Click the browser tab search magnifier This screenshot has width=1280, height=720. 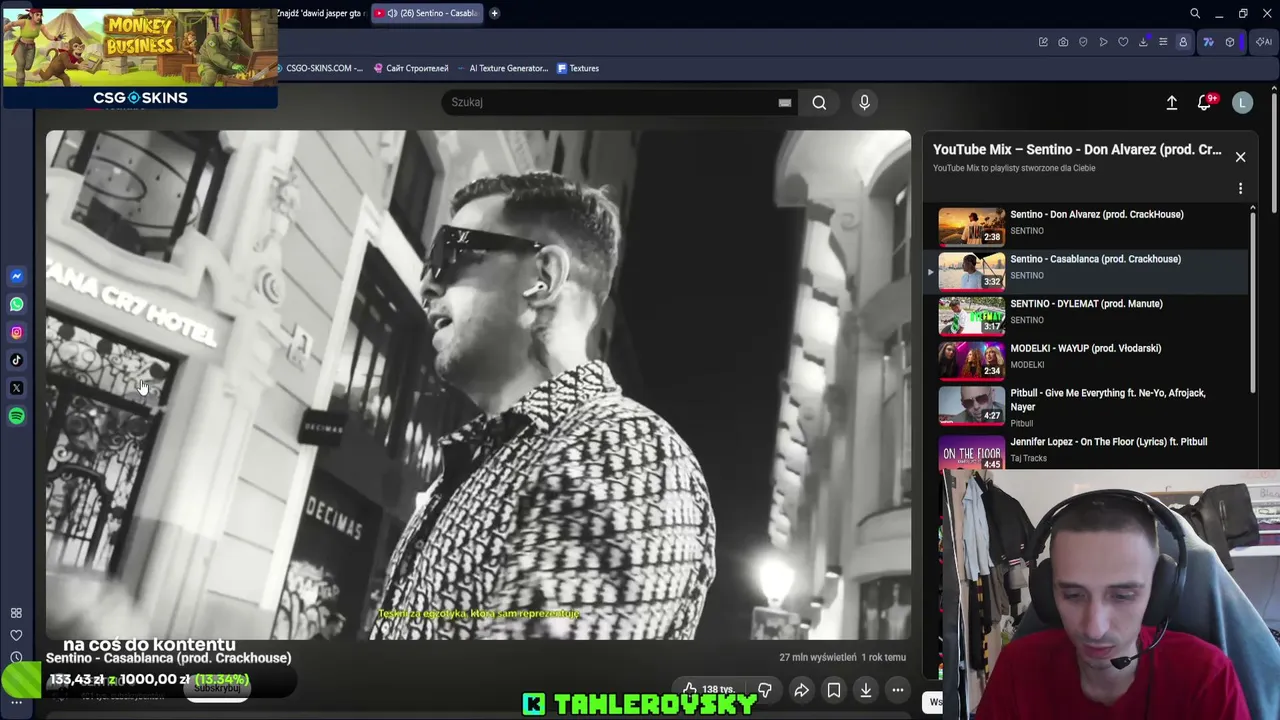click(1195, 13)
